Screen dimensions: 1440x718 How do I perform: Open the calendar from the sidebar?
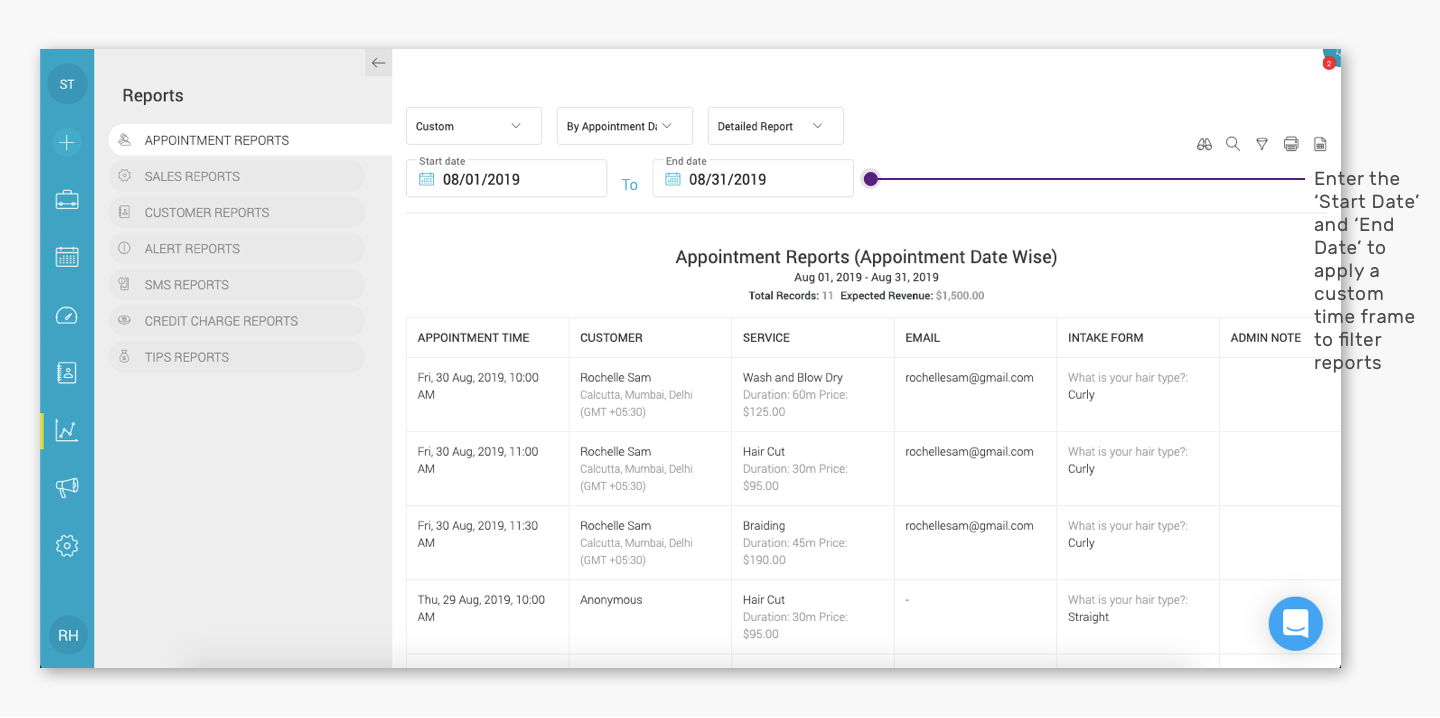pyautogui.click(x=67, y=257)
